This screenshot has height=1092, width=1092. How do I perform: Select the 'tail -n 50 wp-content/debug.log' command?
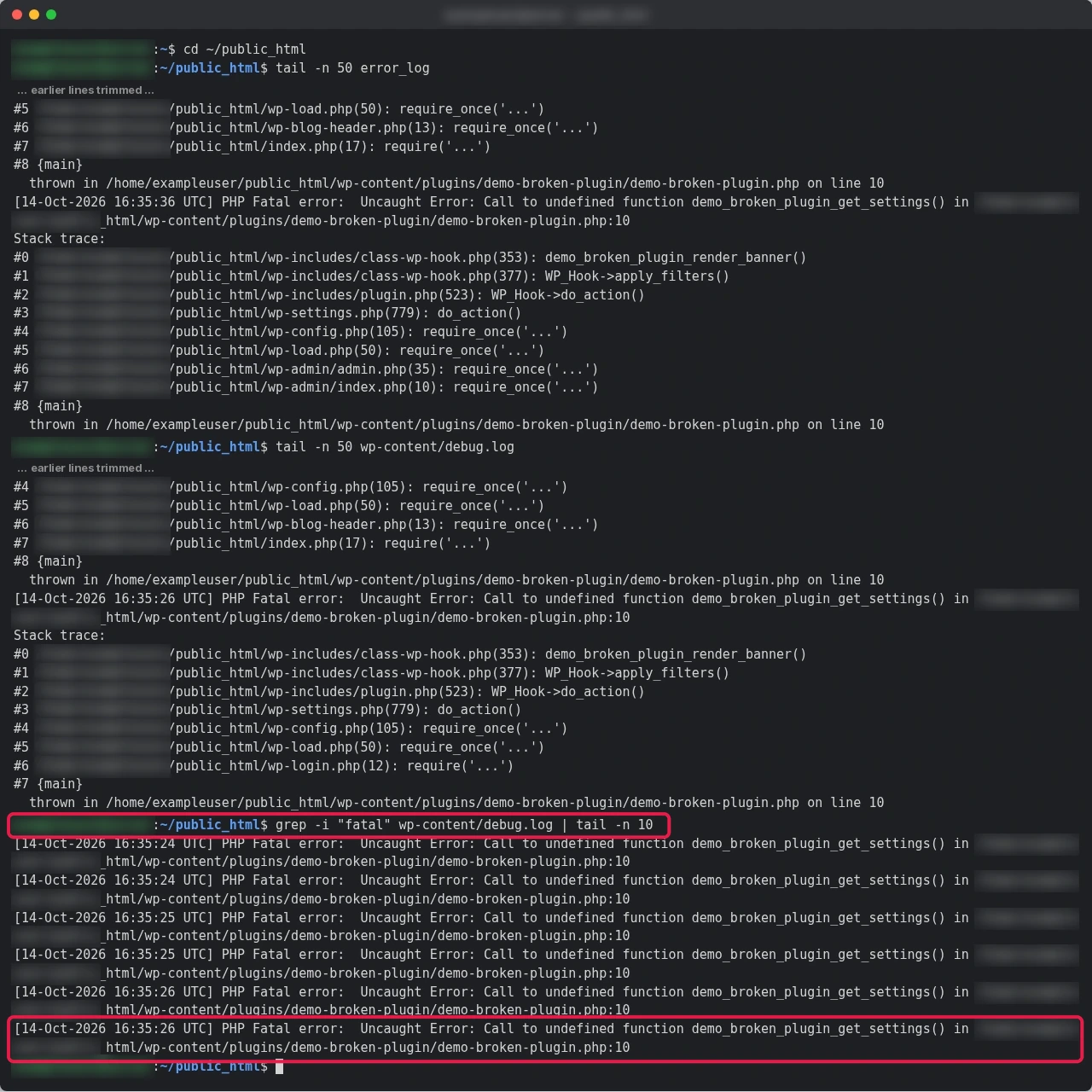coord(395,447)
